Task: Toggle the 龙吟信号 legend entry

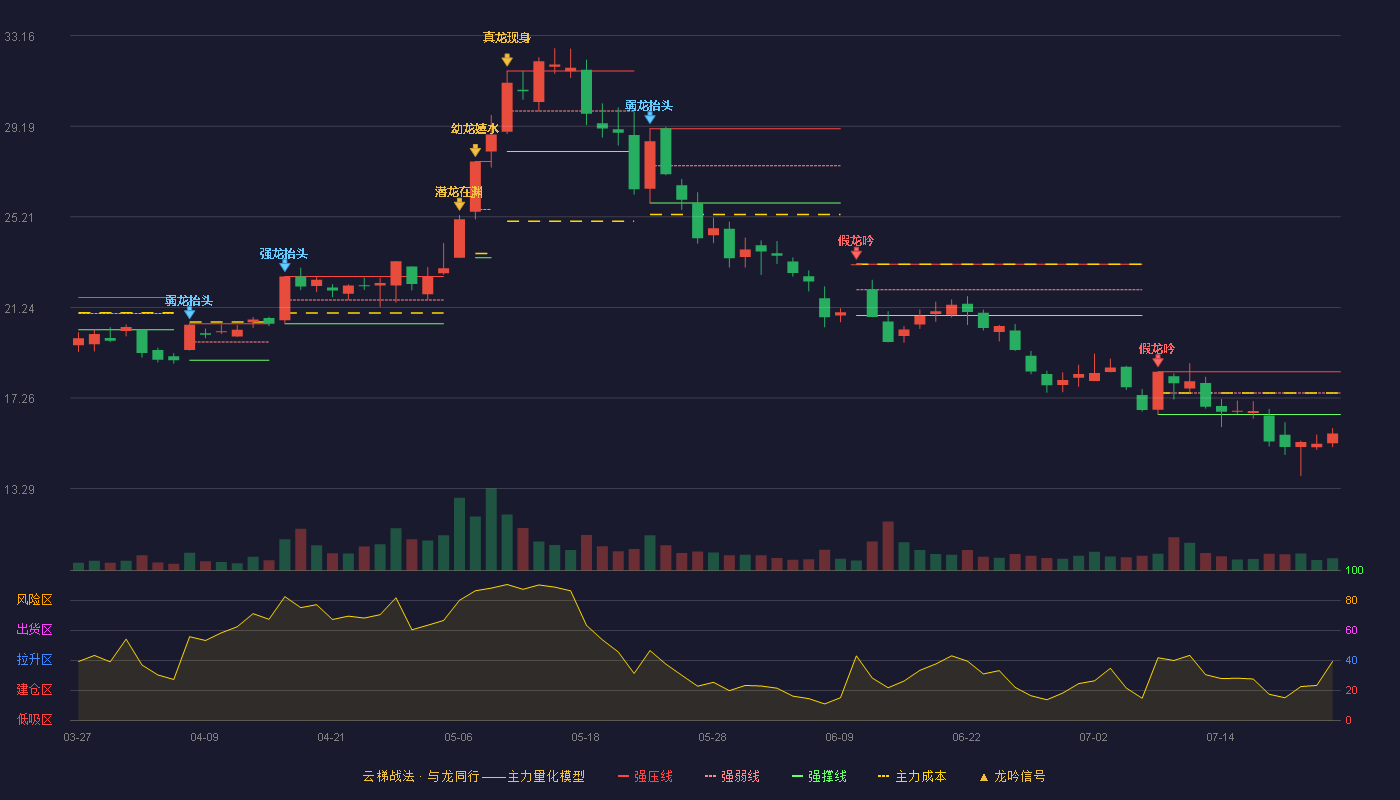Action: point(1011,776)
